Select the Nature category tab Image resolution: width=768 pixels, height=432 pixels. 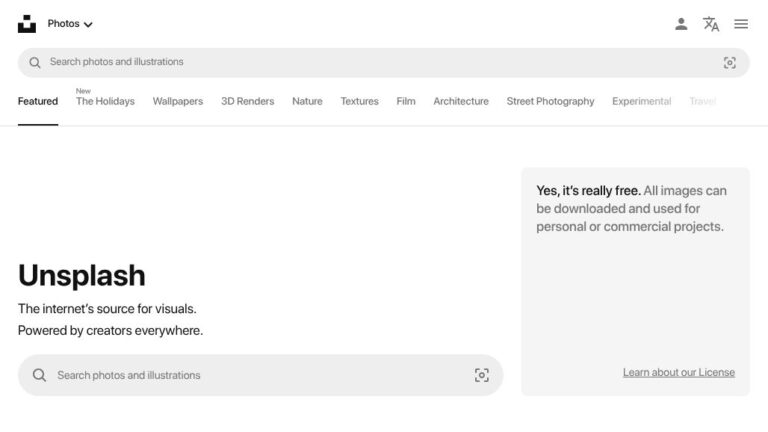coord(307,101)
